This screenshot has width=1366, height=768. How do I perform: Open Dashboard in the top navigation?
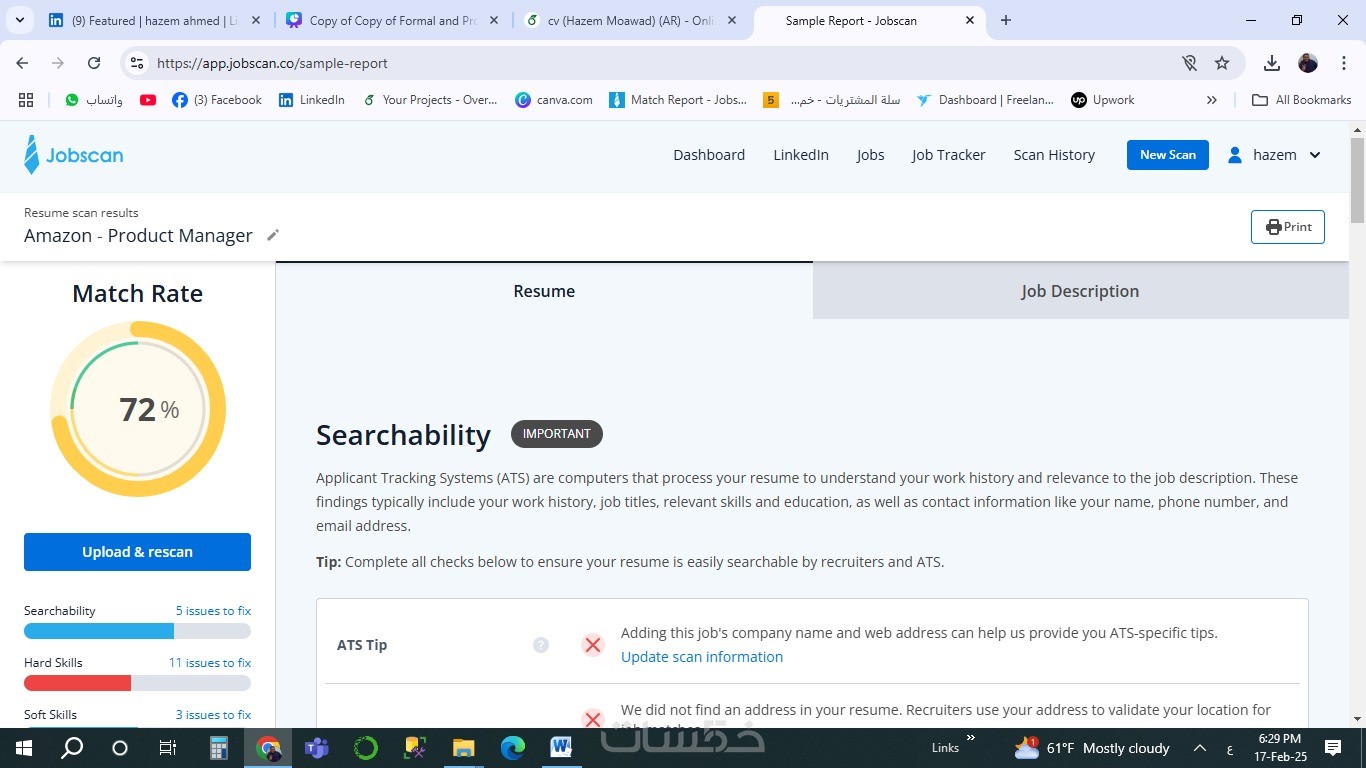tap(709, 155)
